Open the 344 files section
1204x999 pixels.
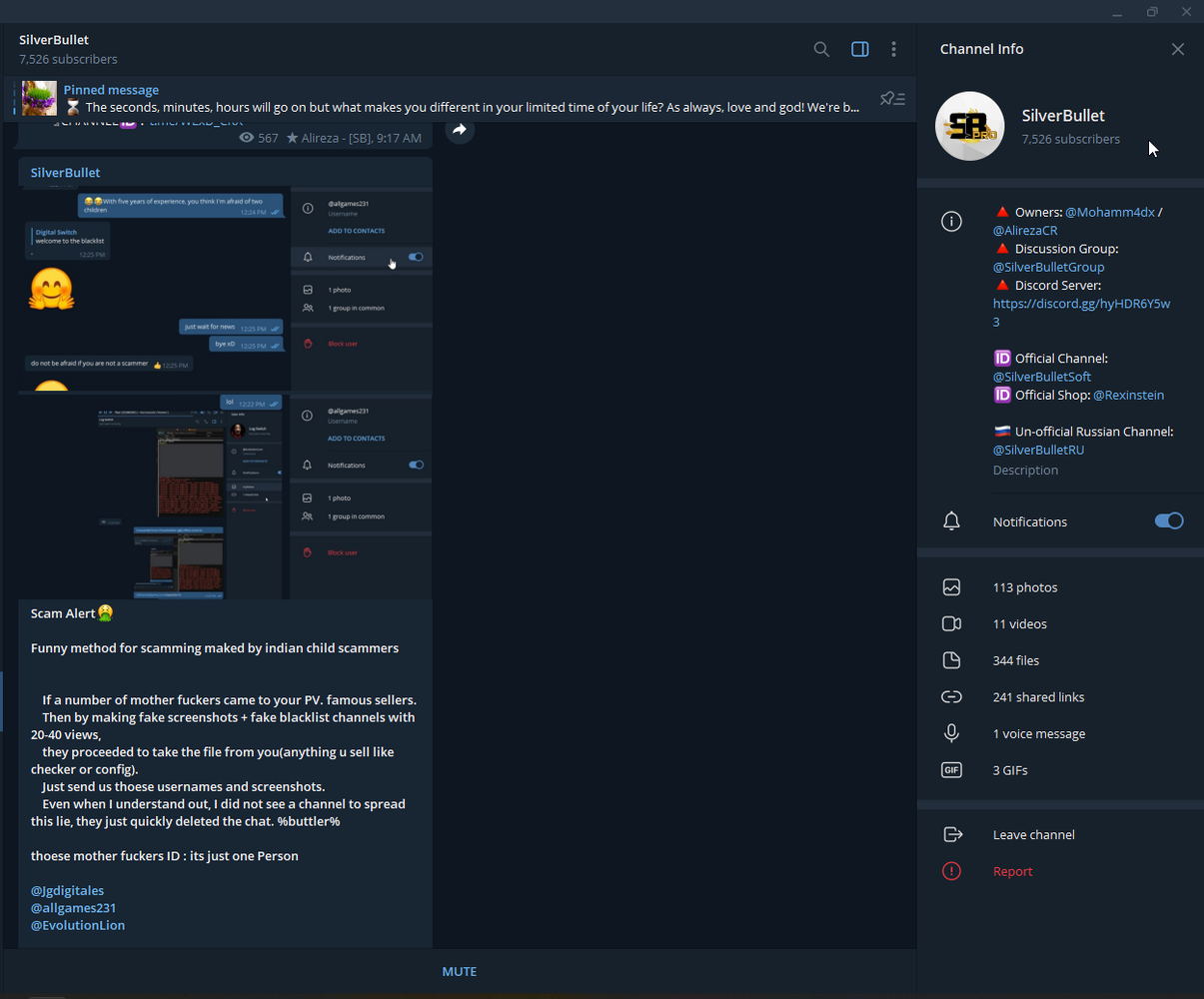coord(1060,660)
